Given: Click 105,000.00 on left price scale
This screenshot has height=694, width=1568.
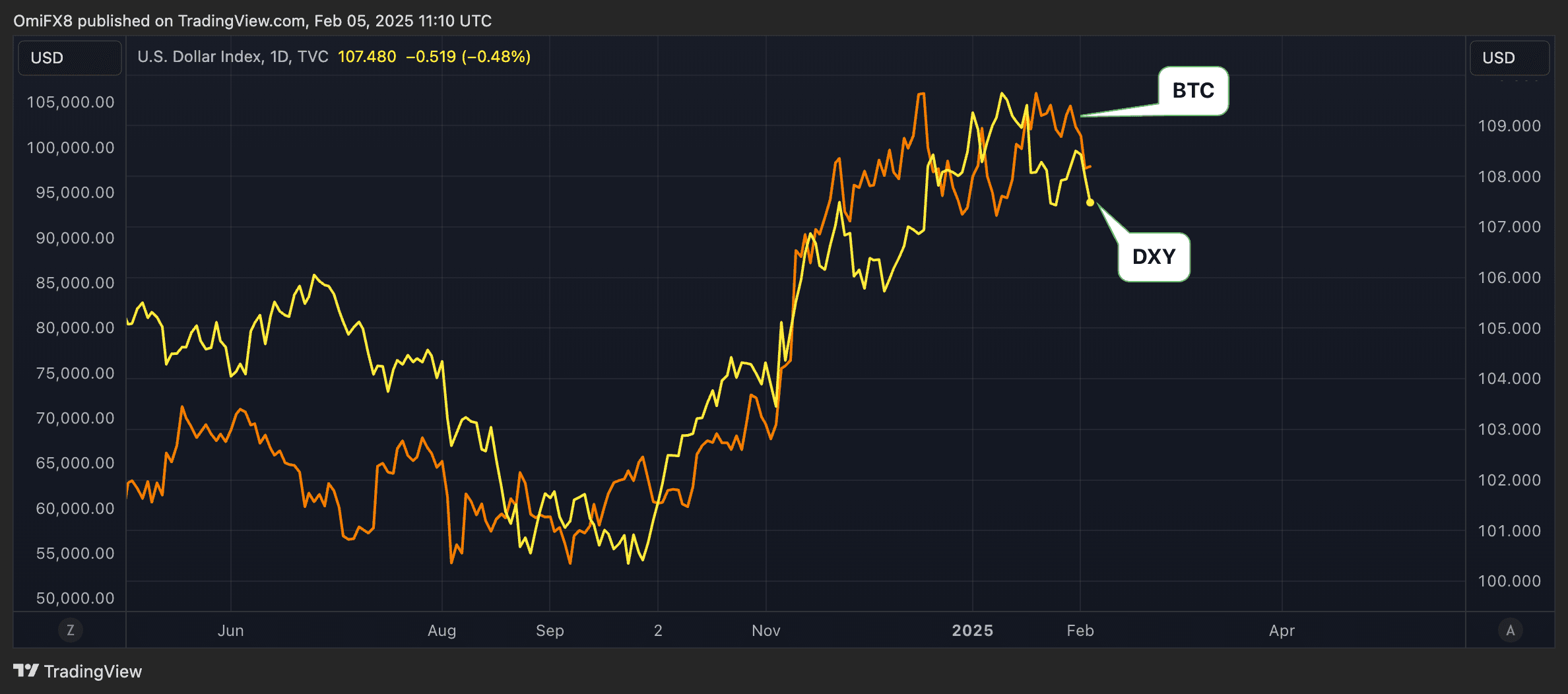Looking at the screenshot, I should (71, 102).
